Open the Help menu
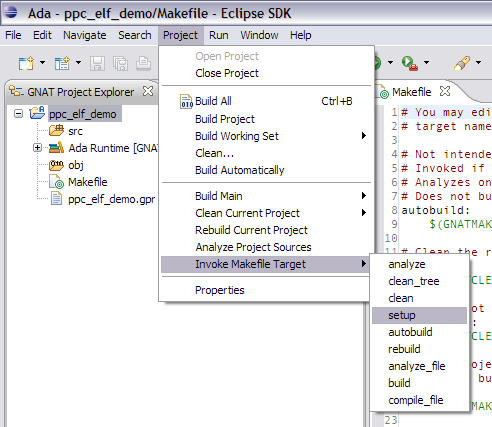The width and height of the screenshot is (492, 427). 300,35
